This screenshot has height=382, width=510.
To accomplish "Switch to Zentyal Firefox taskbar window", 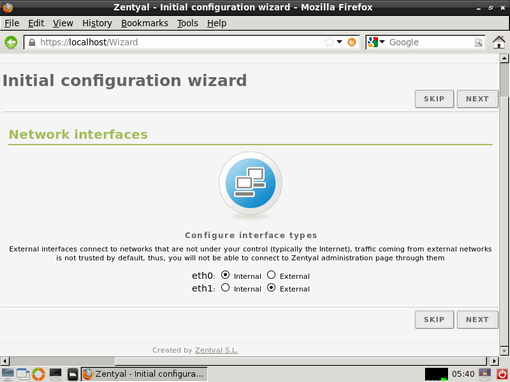I will coord(144,374).
